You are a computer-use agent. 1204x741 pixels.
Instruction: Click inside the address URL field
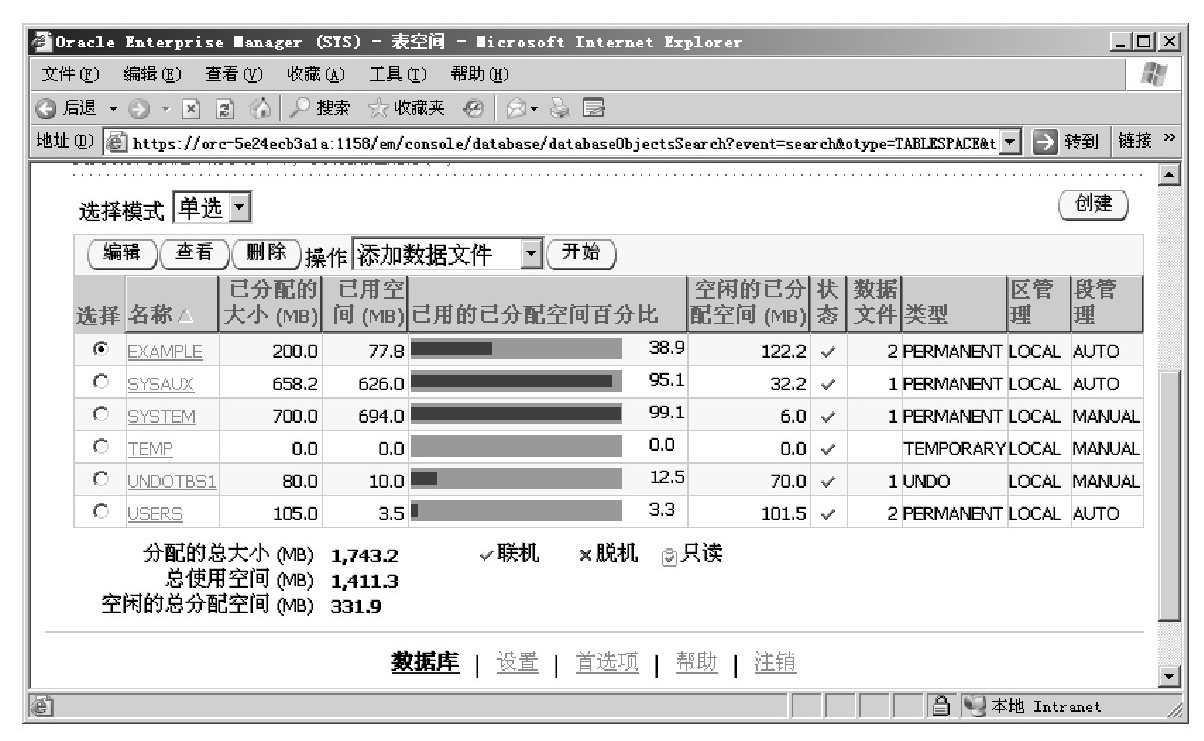[563, 143]
